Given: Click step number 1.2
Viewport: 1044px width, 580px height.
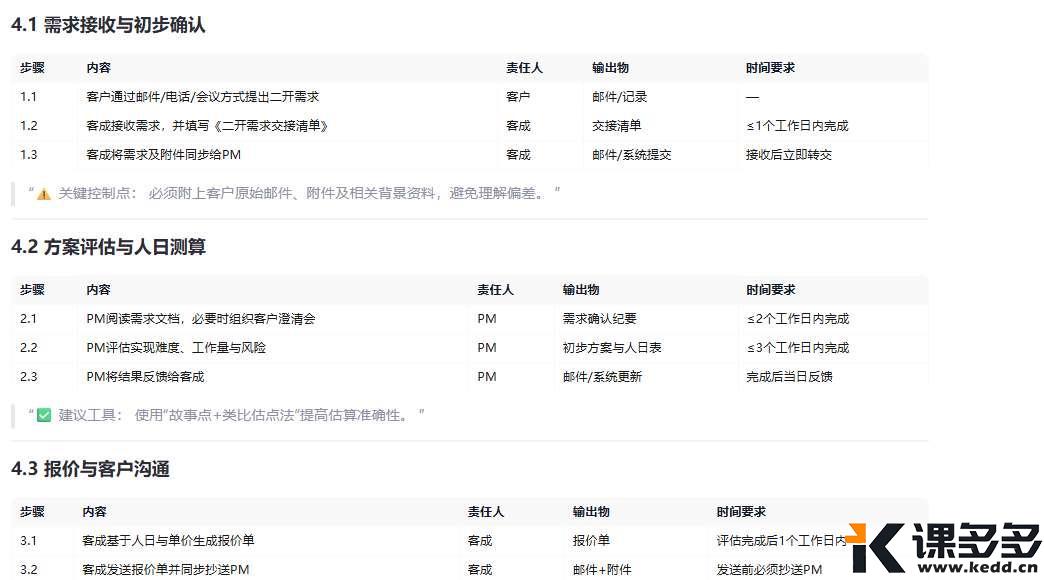Looking at the screenshot, I should (x=29, y=126).
